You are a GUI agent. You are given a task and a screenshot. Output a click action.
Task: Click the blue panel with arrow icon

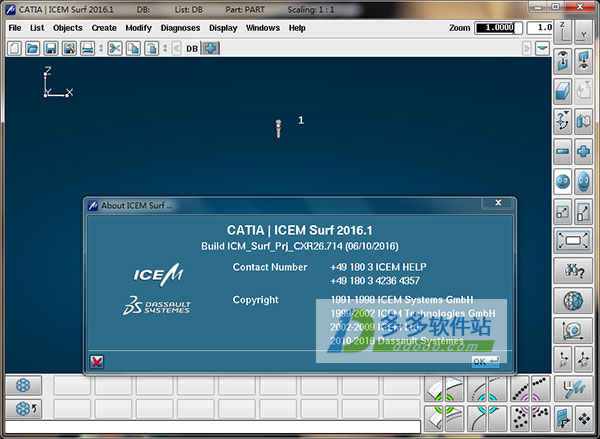(563, 419)
